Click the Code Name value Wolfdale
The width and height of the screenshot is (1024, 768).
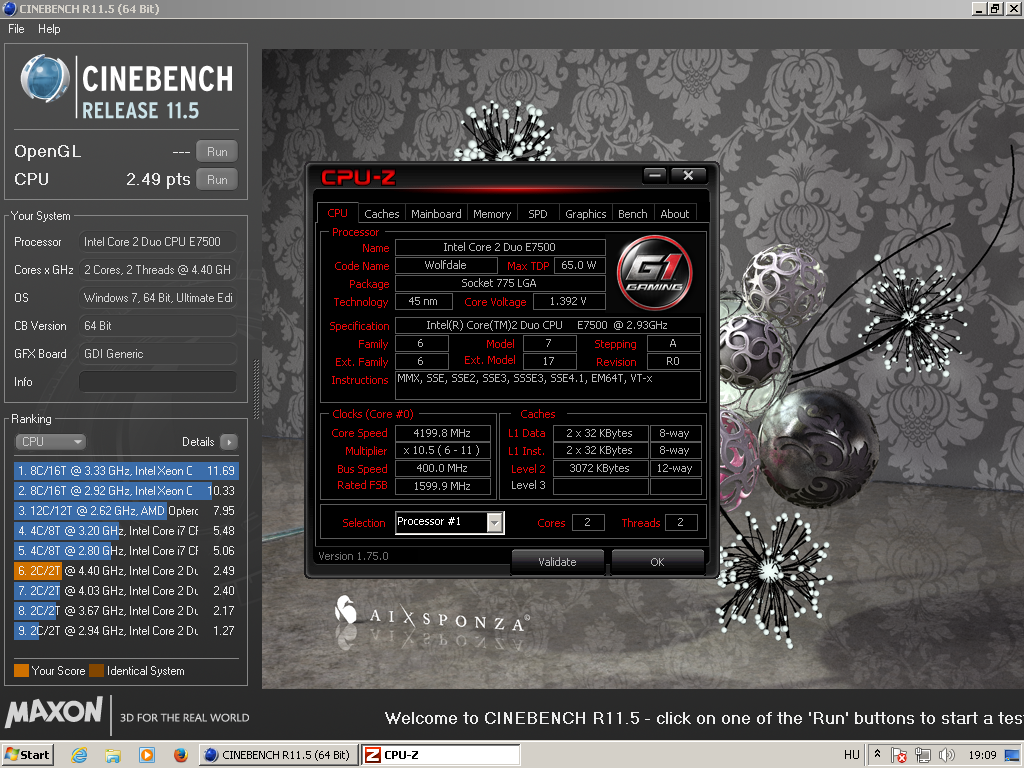[445, 265]
